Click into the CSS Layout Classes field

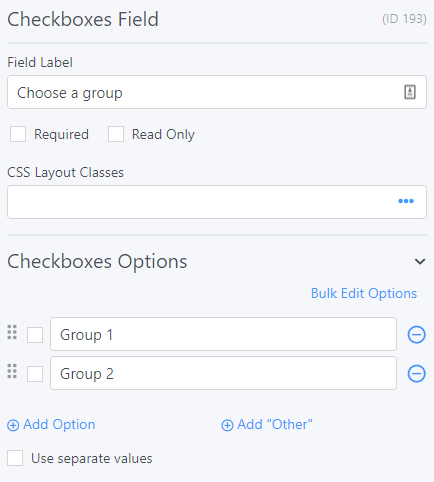[x=217, y=202]
